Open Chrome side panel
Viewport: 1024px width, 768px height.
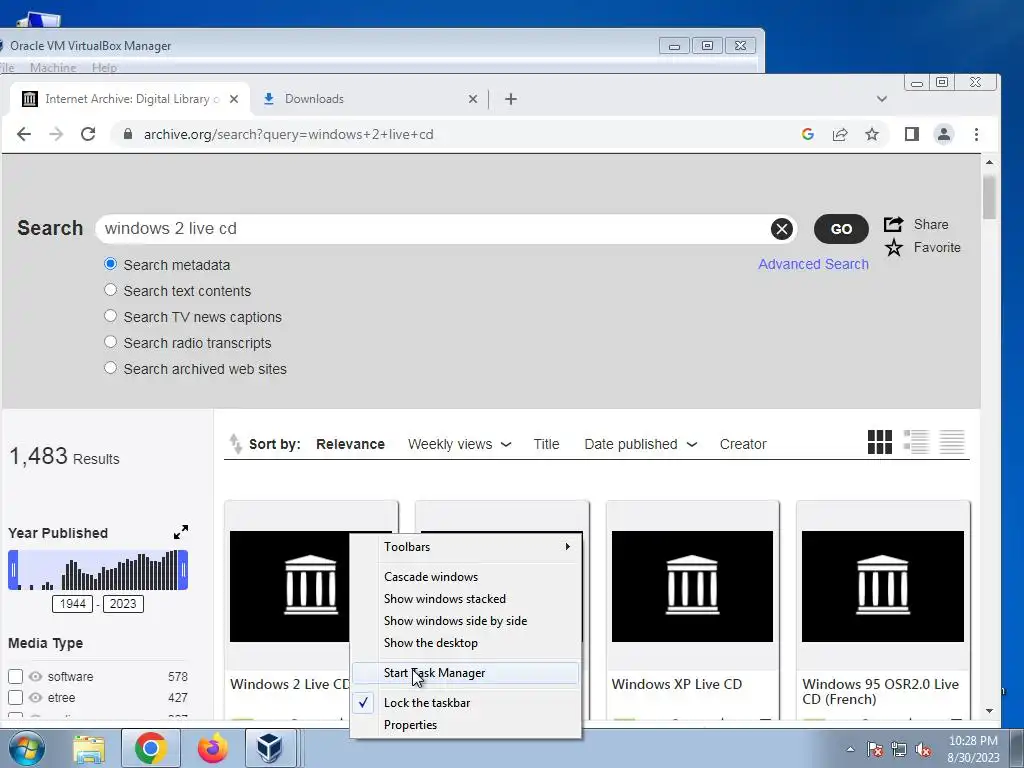coord(912,135)
